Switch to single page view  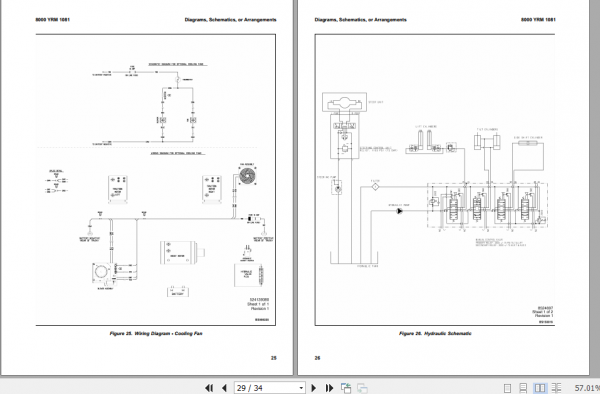[507, 388]
